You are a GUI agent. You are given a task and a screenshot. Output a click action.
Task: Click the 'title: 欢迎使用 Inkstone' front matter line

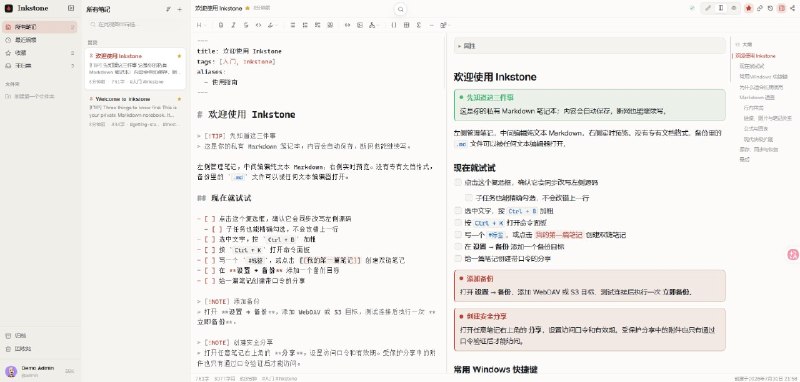pyautogui.click(x=239, y=51)
